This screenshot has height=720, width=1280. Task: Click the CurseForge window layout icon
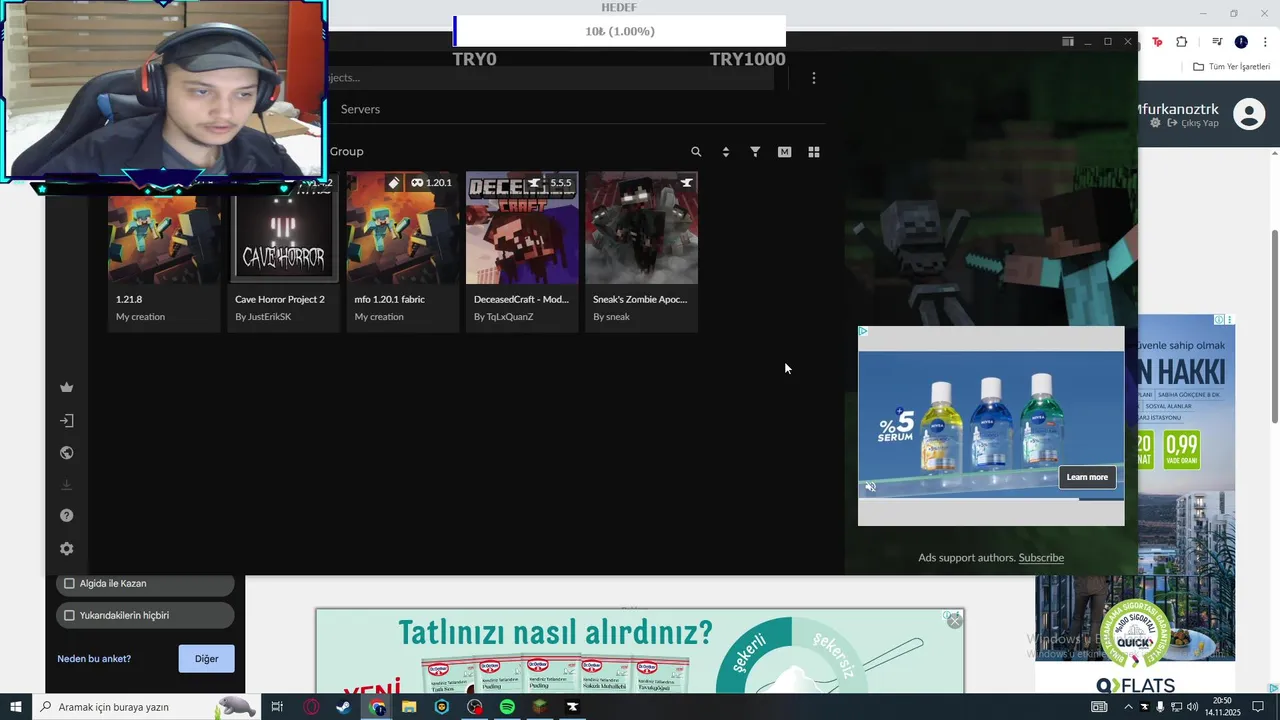(x=1068, y=42)
